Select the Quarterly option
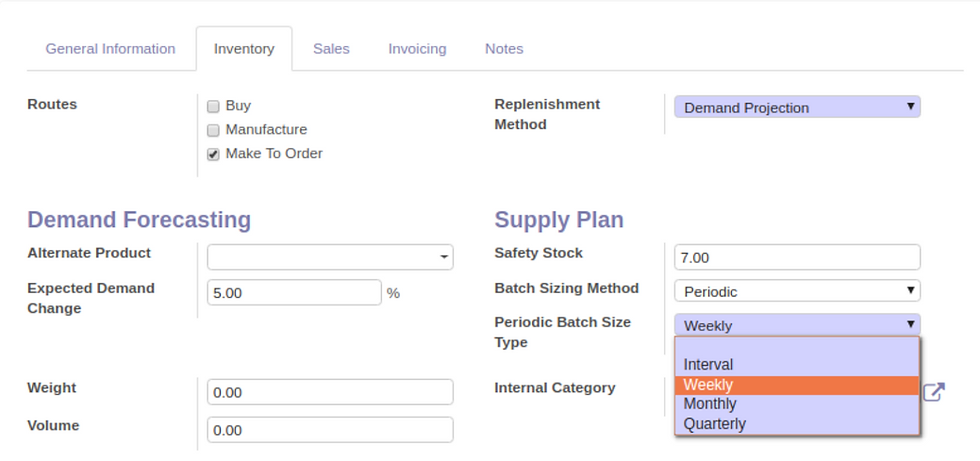 797,424
